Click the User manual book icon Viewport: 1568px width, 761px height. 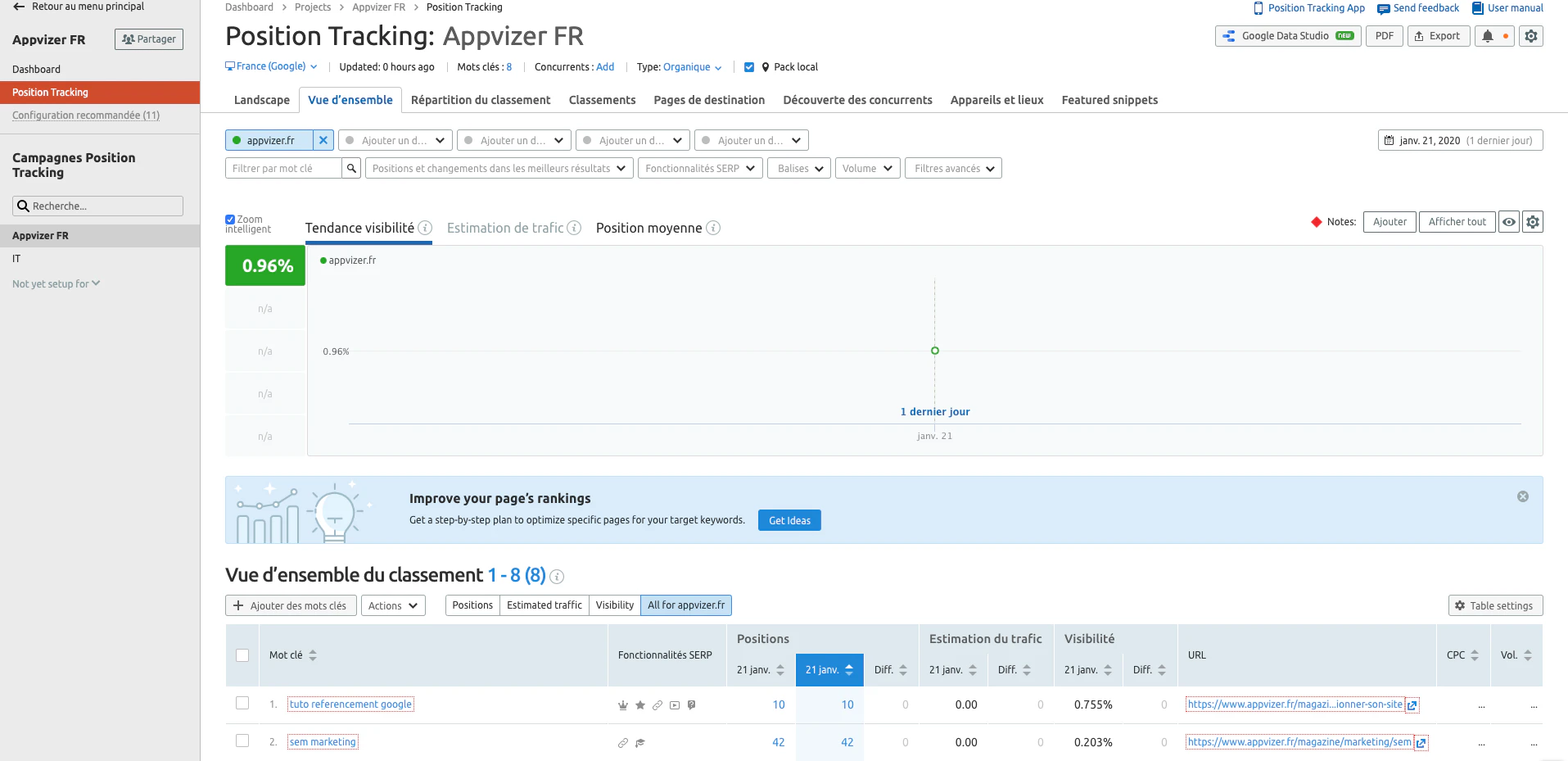click(x=1478, y=8)
